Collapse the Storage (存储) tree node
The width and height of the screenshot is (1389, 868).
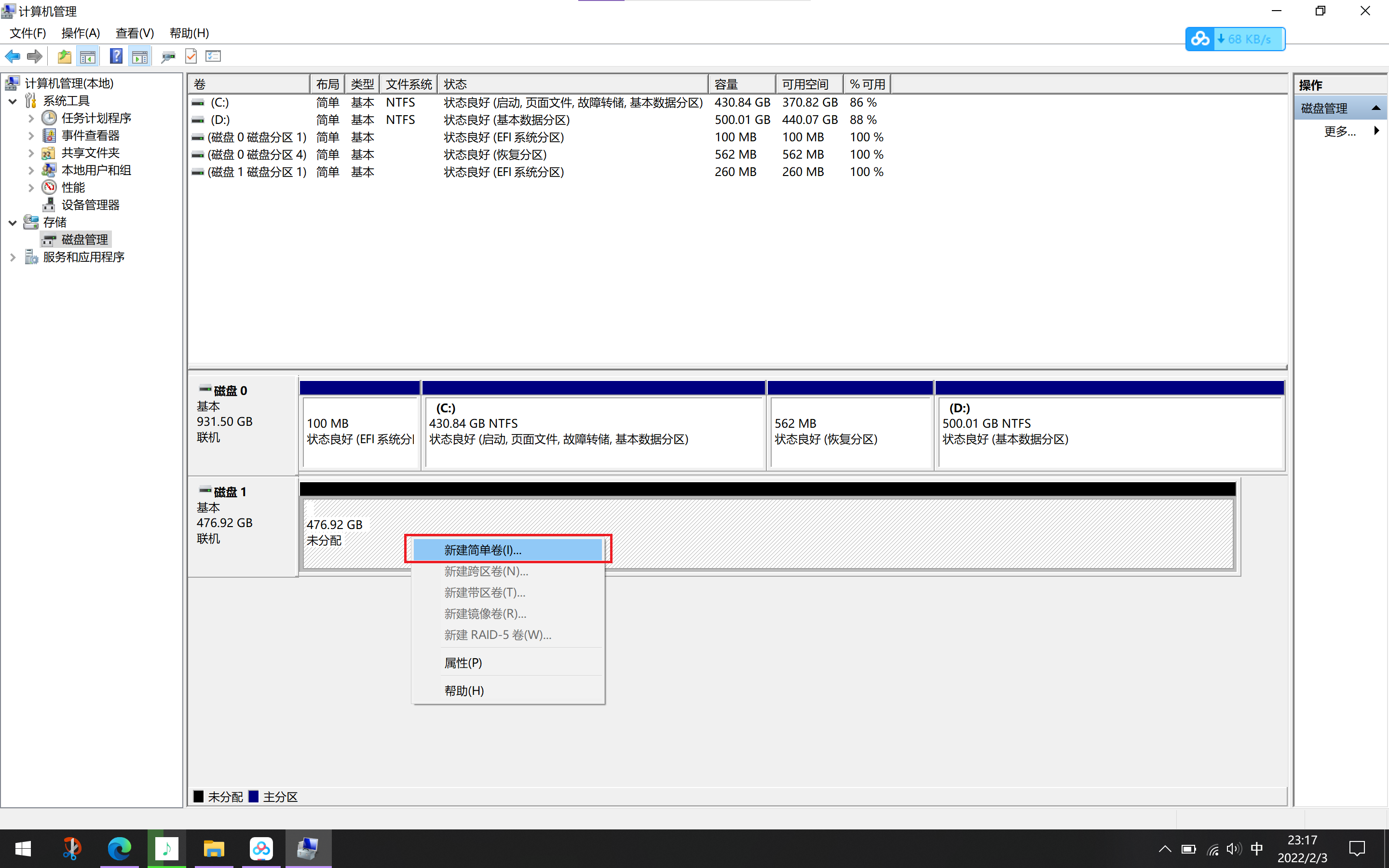(13, 223)
